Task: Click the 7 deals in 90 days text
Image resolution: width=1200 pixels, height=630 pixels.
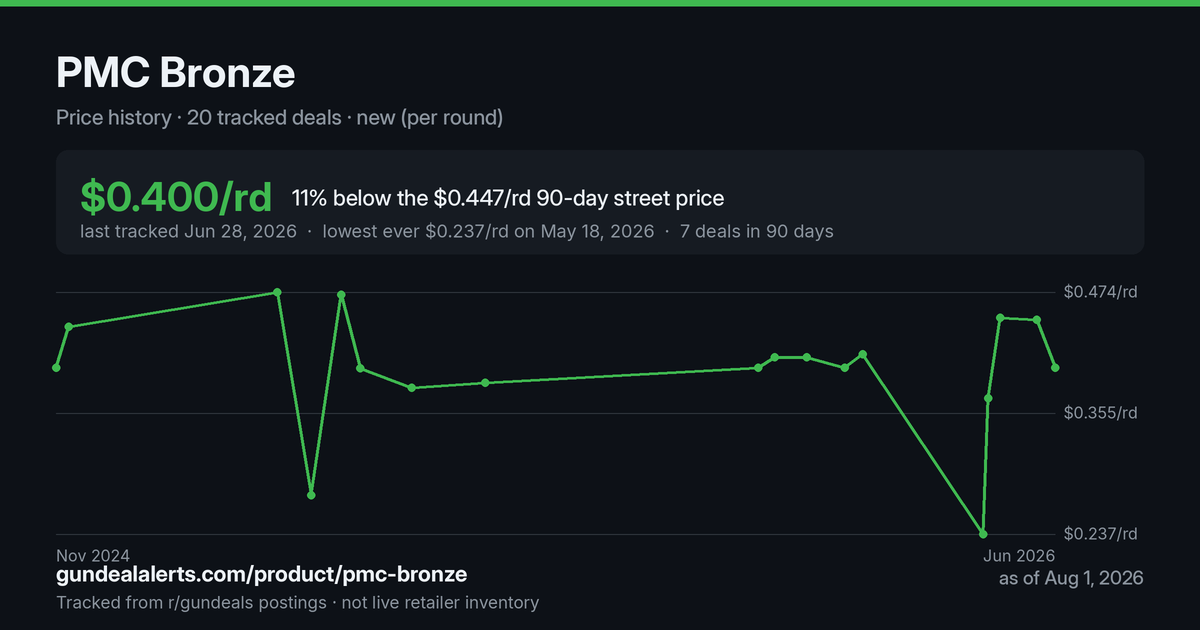Action: pos(756,232)
